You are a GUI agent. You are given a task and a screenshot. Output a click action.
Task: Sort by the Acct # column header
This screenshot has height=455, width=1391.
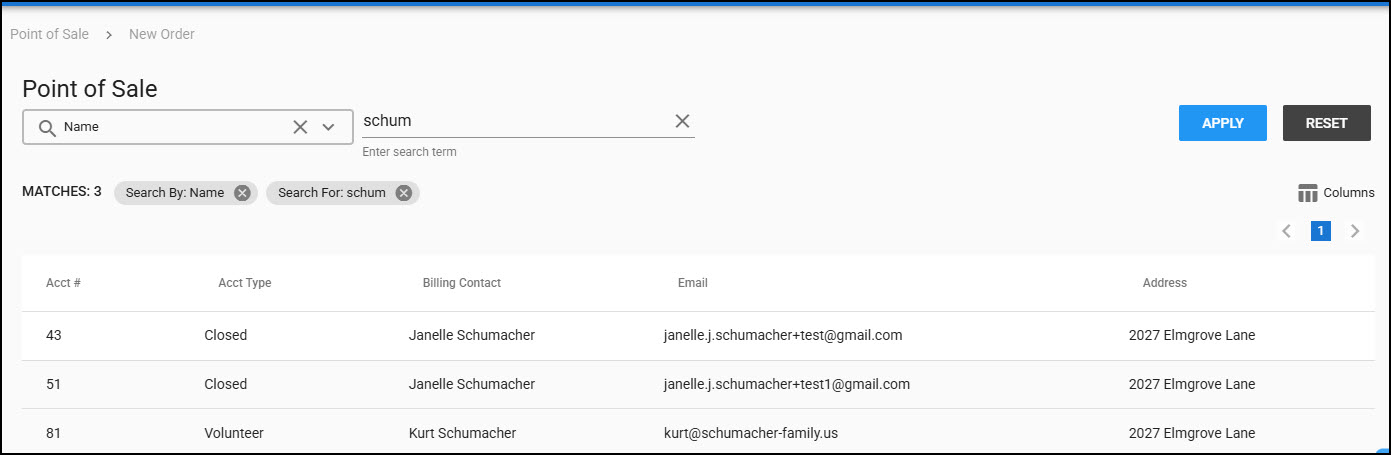coord(63,283)
